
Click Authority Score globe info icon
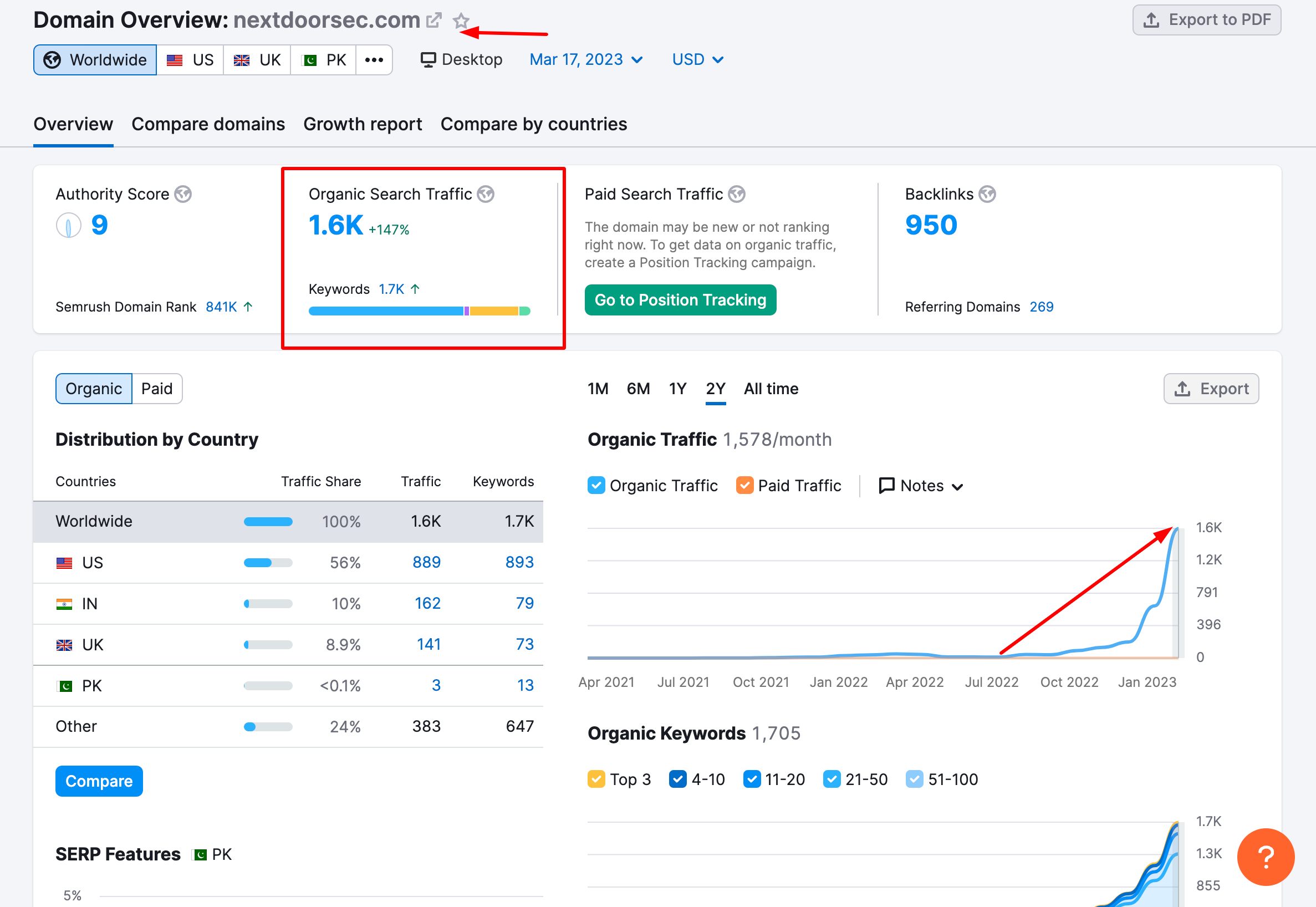(x=183, y=195)
